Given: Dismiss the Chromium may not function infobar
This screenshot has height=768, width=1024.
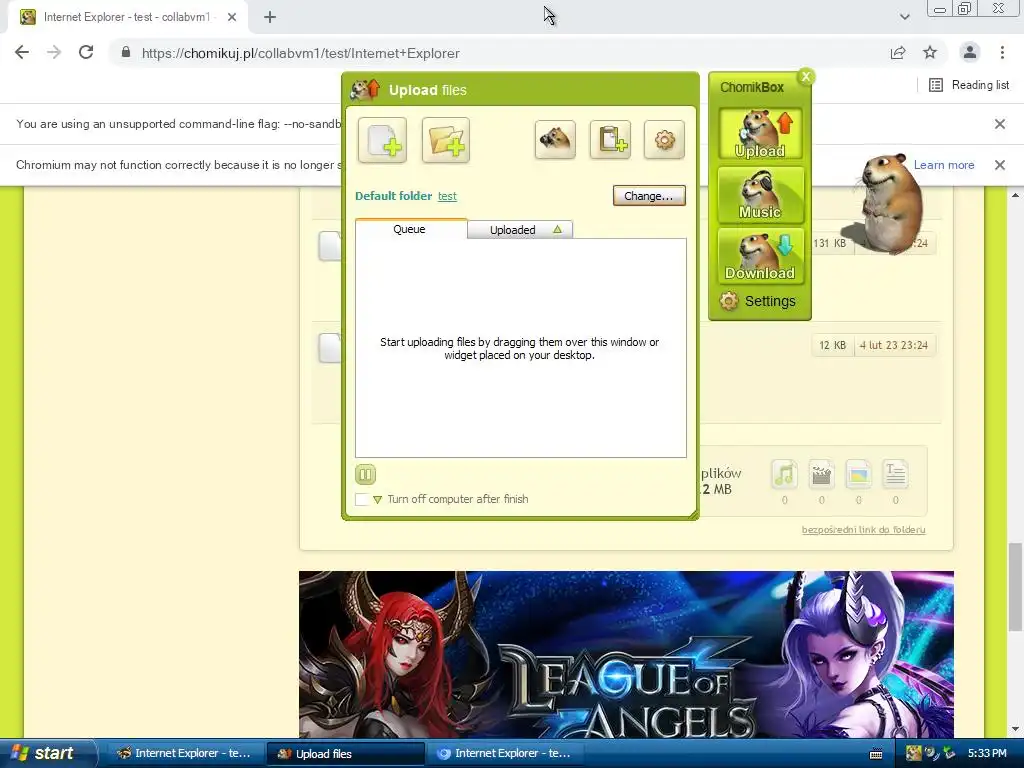Looking at the screenshot, I should coord(1000,165).
